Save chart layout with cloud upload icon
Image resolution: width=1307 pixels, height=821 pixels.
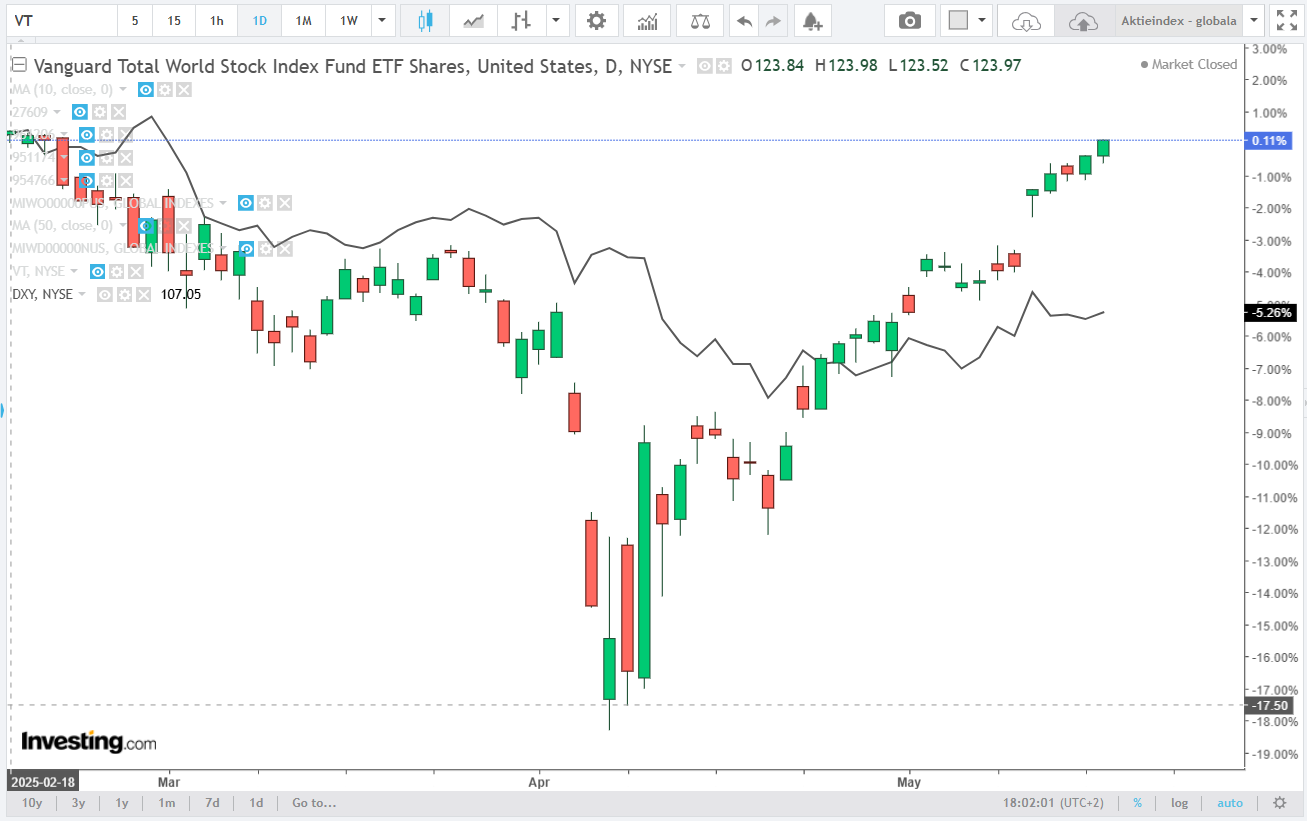click(1083, 20)
